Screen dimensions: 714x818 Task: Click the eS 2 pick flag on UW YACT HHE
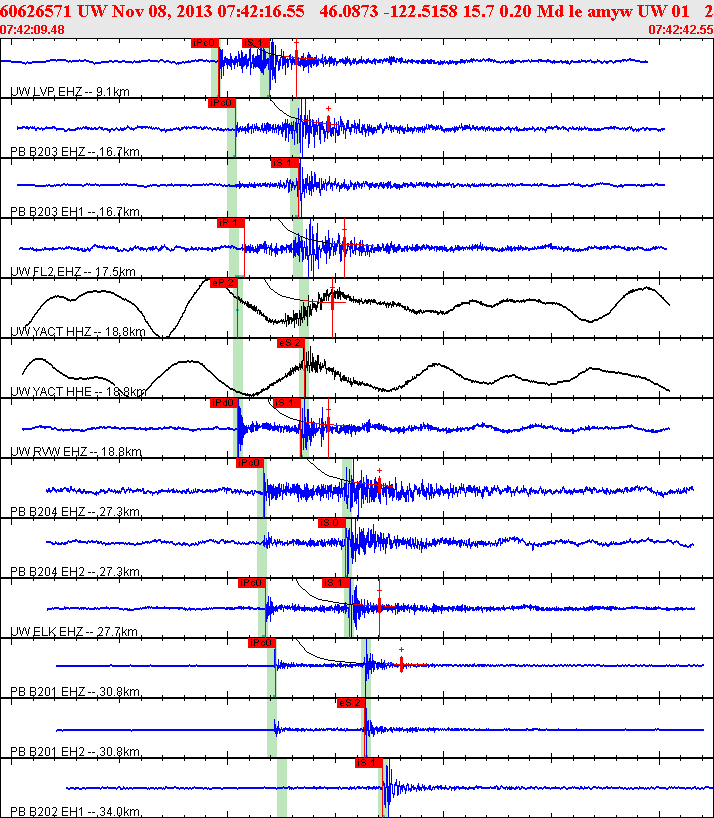291,343
